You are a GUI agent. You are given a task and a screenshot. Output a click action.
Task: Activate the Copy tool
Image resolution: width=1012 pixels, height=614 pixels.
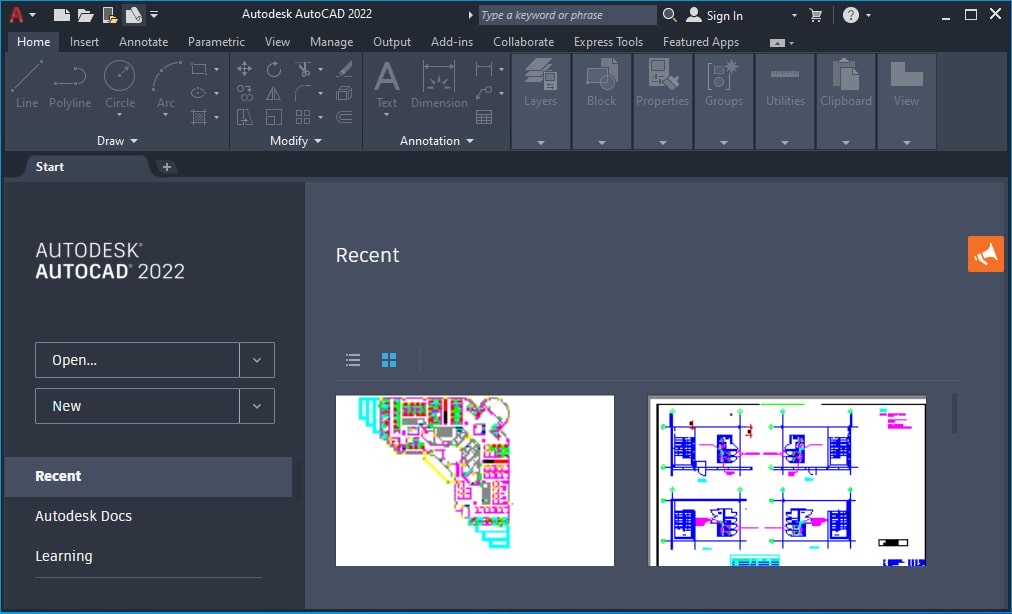click(244, 93)
